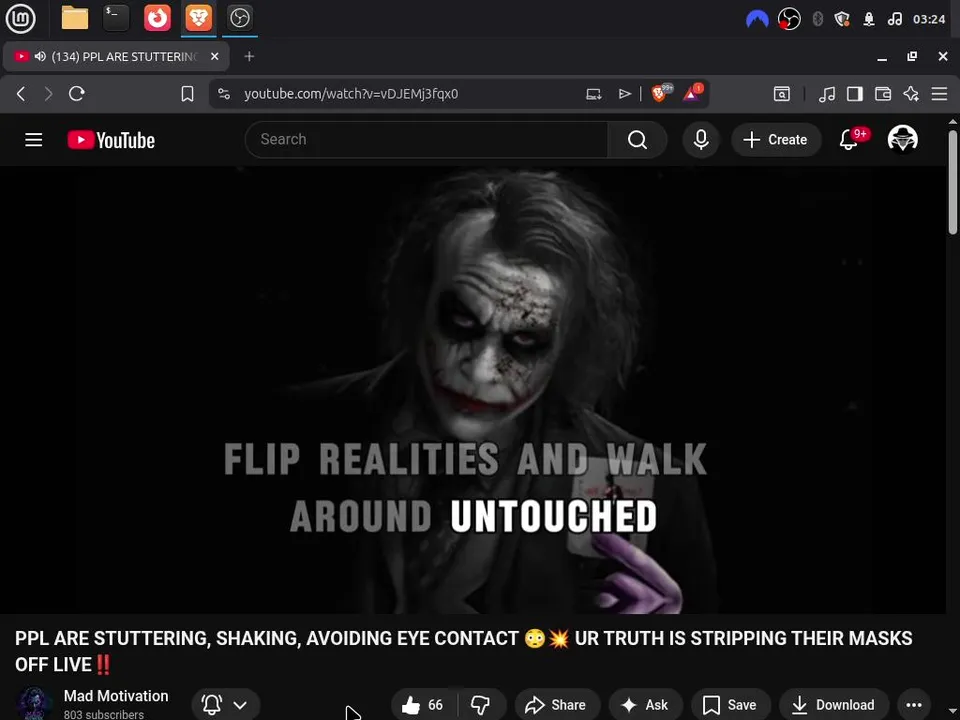Download this video
960x720 pixels.
pos(833,705)
